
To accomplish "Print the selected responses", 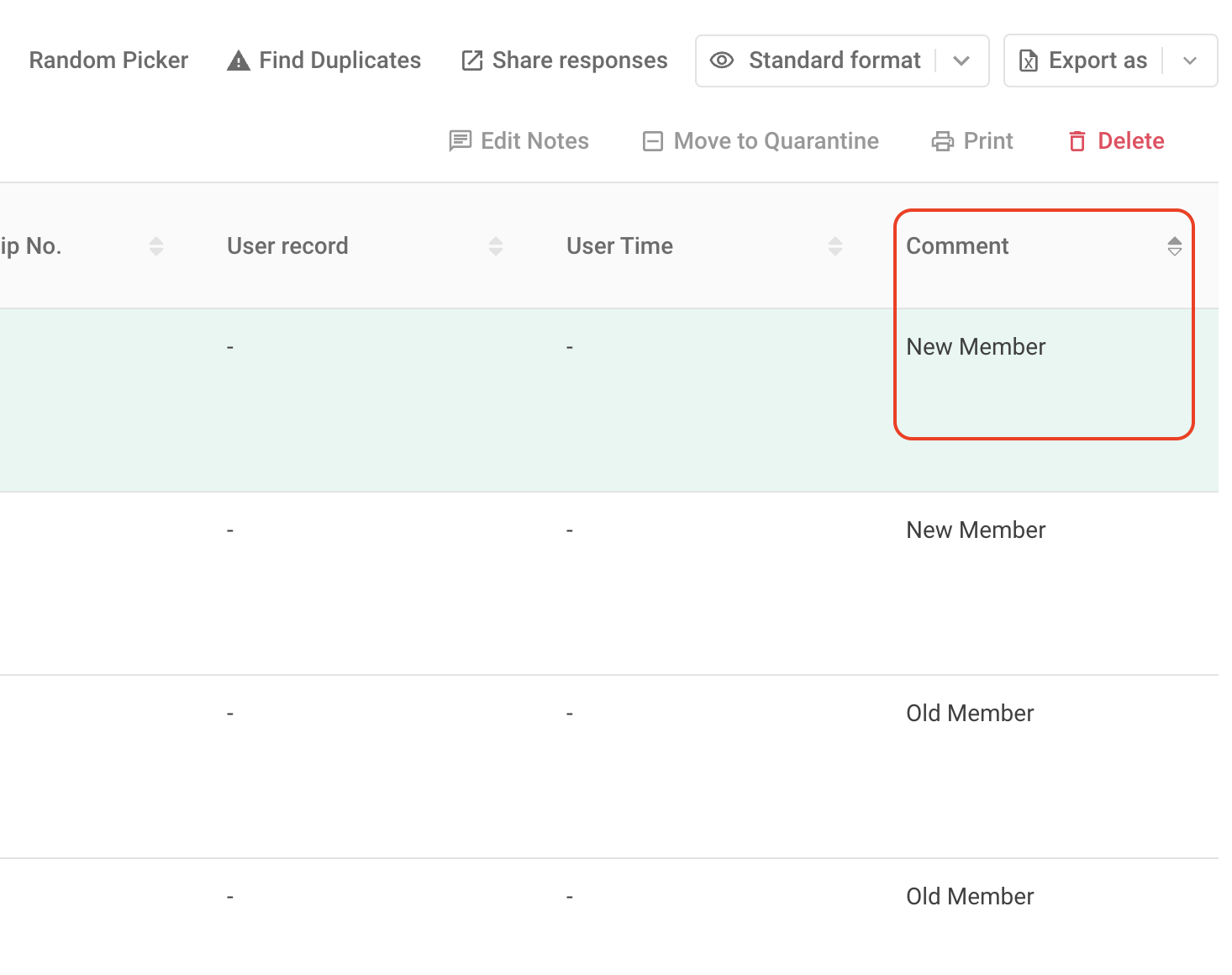I will (972, 141).
